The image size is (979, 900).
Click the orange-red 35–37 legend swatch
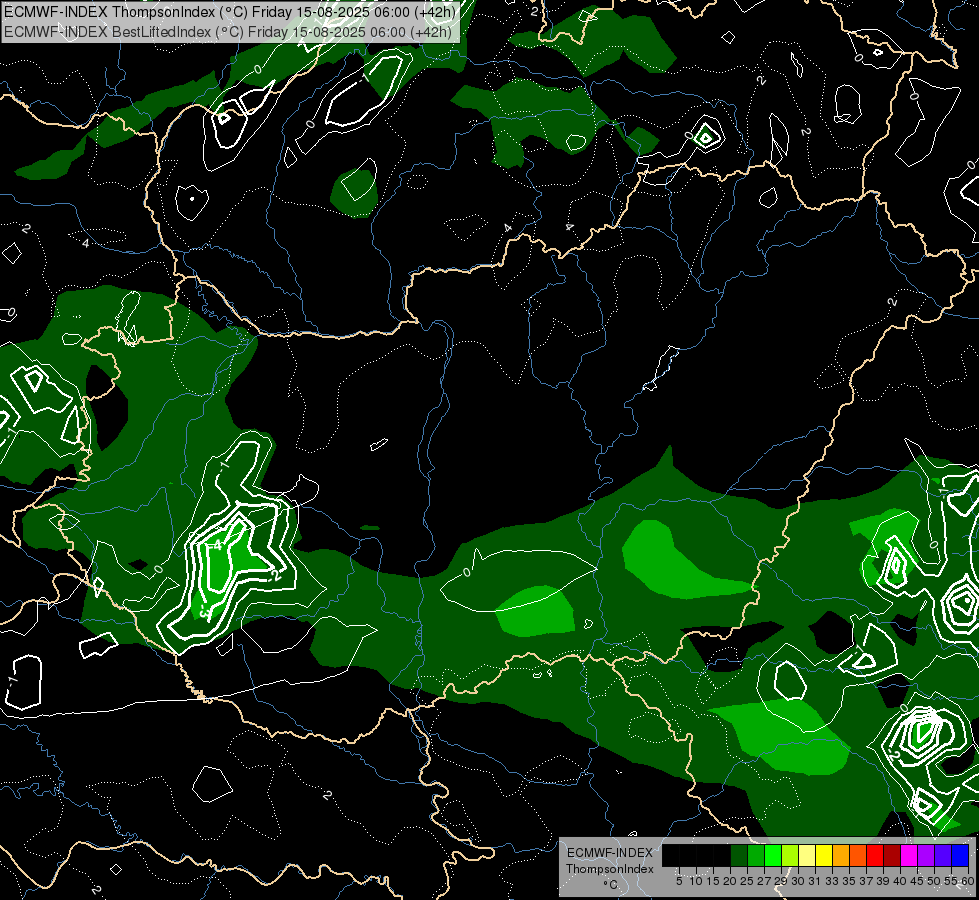pos(858,855)
